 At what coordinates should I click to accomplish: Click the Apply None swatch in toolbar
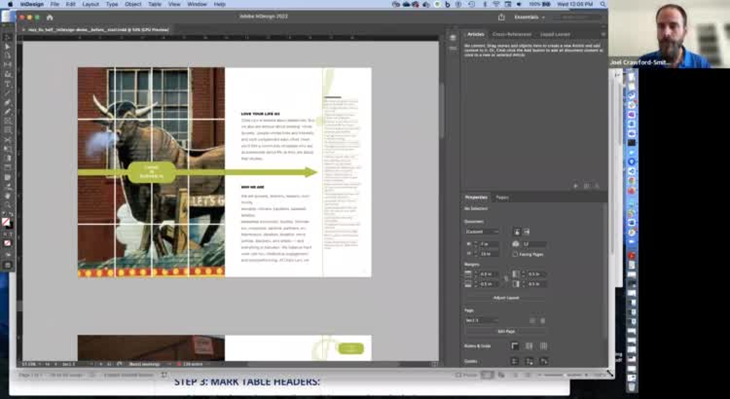[7, 243]
